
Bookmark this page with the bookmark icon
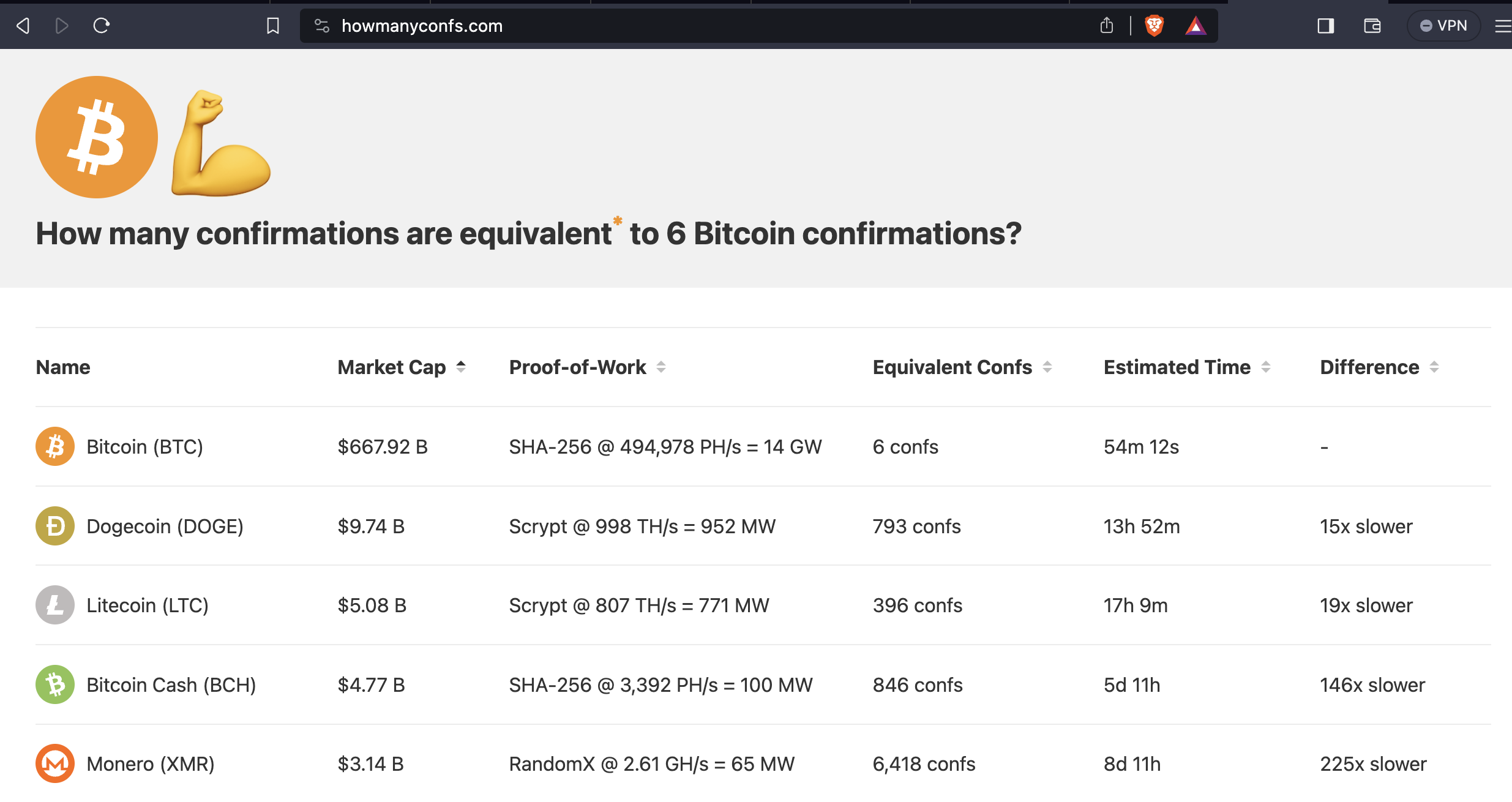pos(273,26)
